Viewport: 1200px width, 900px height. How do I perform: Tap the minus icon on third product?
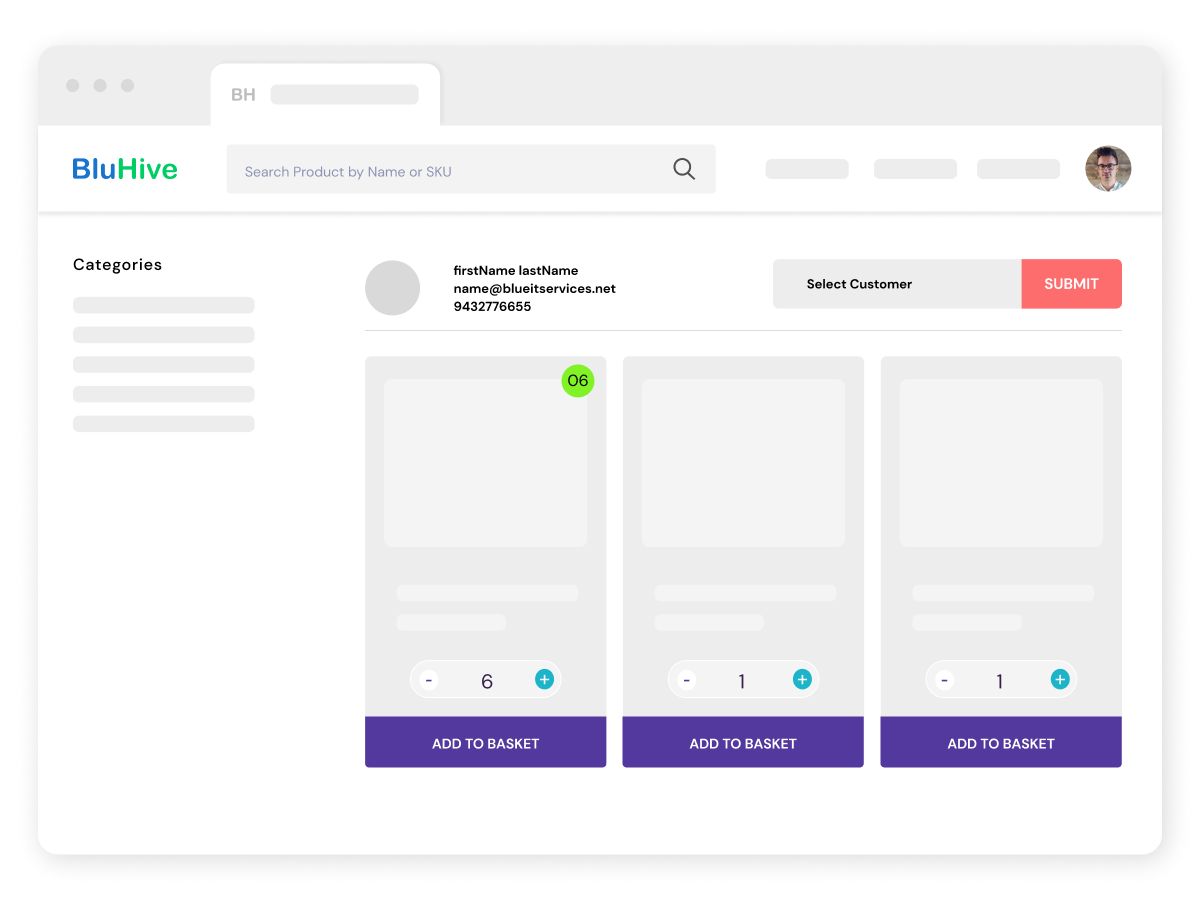[x=945, y=681]
